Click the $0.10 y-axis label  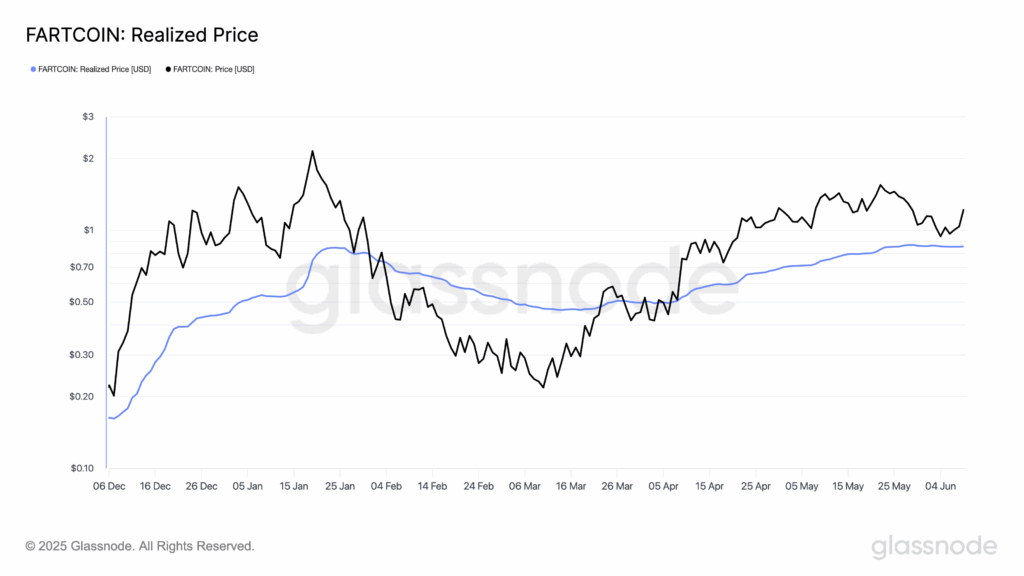82,468
